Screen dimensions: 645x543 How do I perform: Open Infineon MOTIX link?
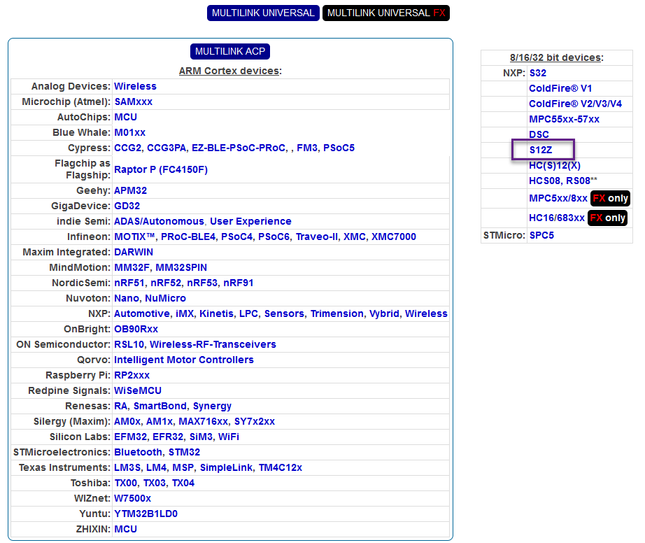[134, 237]
